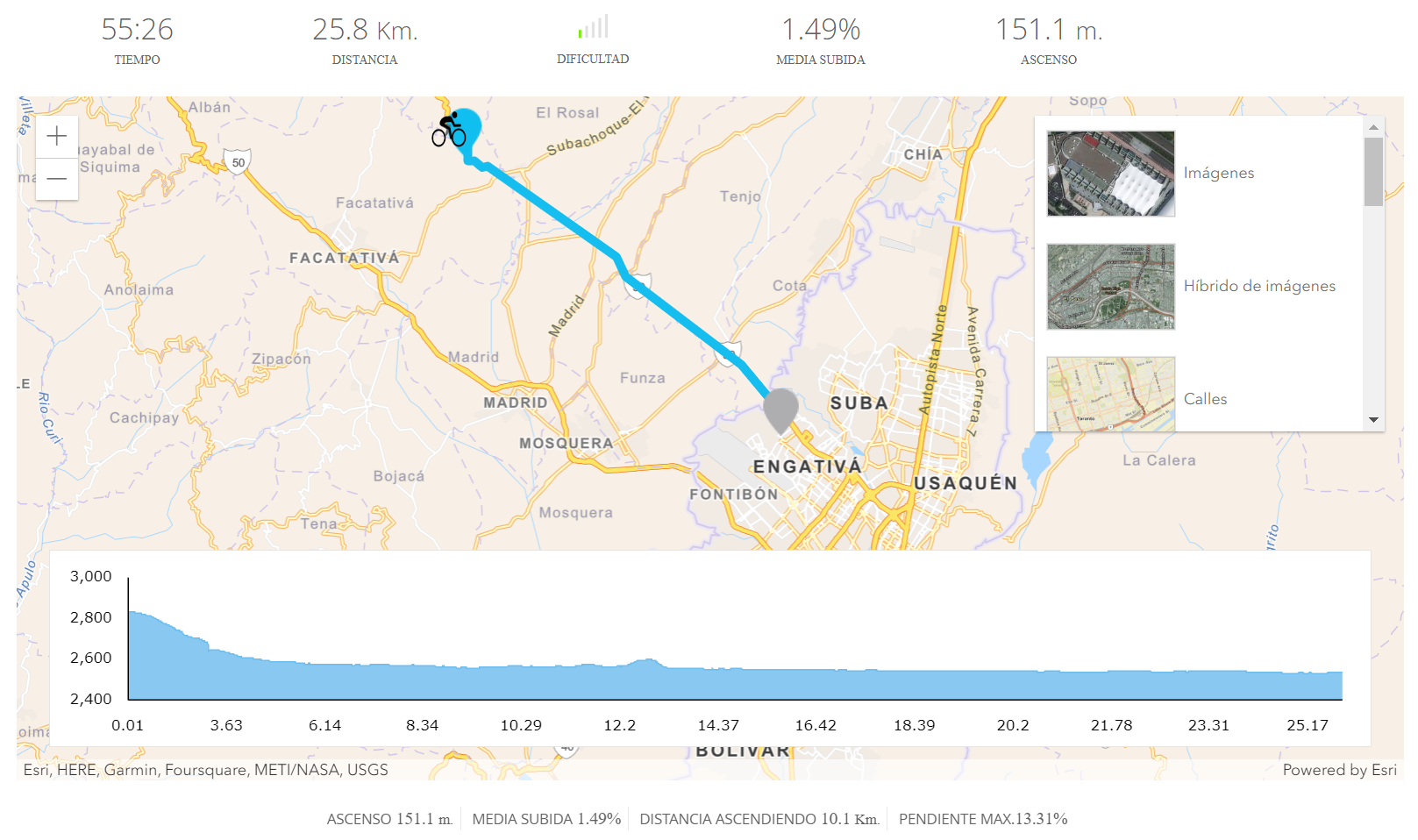Viewport: 1418px width, 840px height.
Task: Activate the Calles map style
Action: point(1206,399)
